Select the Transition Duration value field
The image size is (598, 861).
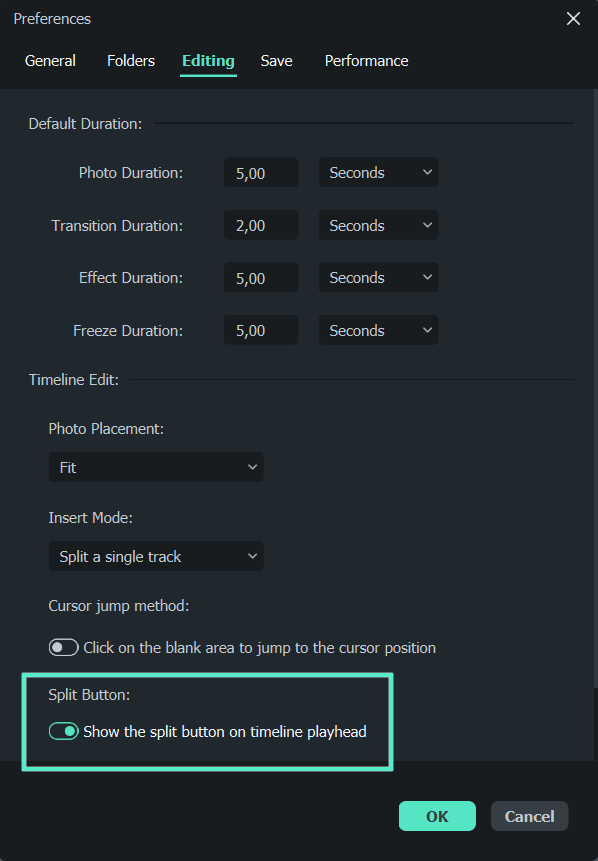(260, 225)
